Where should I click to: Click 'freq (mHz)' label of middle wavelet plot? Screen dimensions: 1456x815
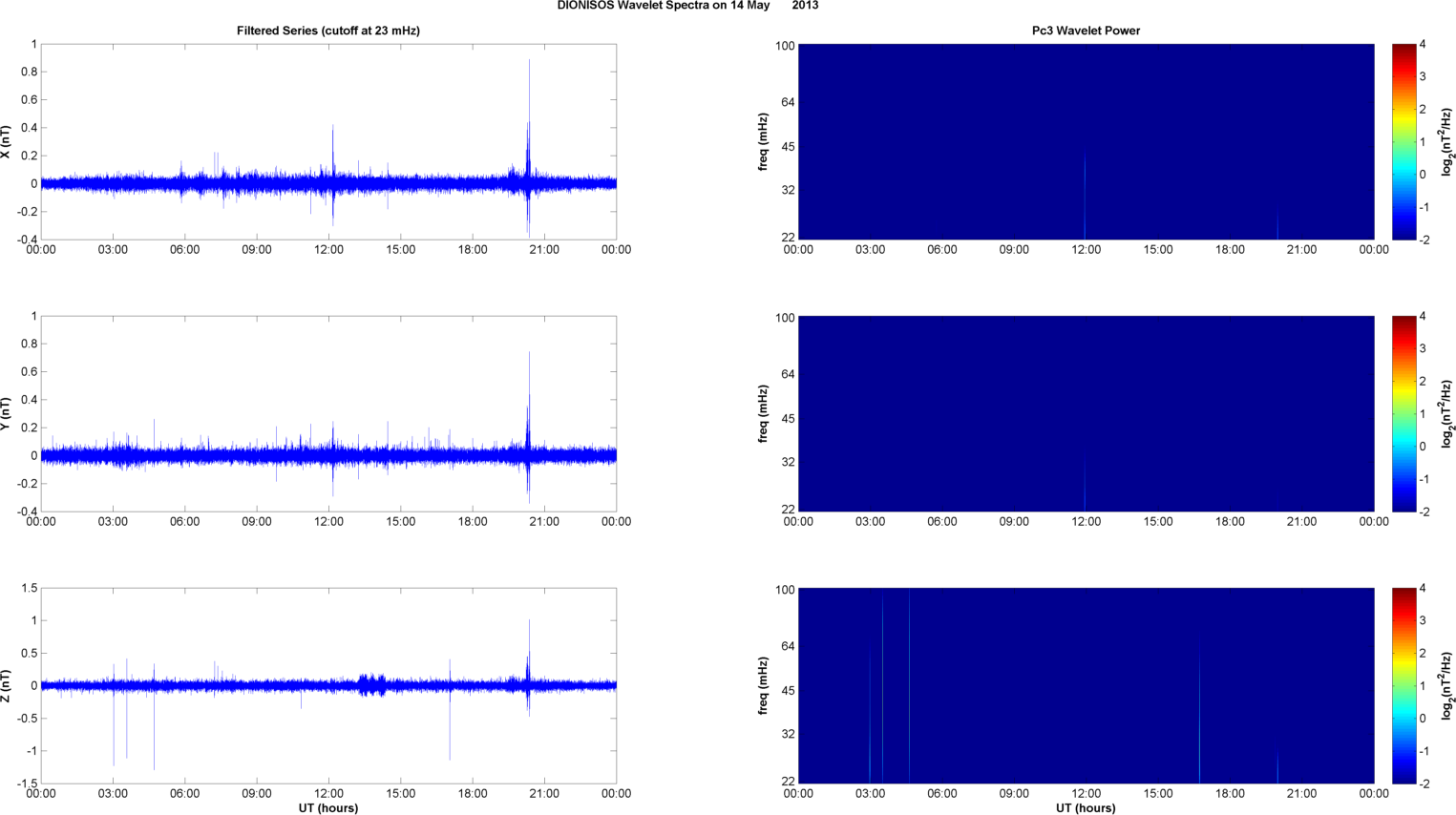[x=763, y=414]
